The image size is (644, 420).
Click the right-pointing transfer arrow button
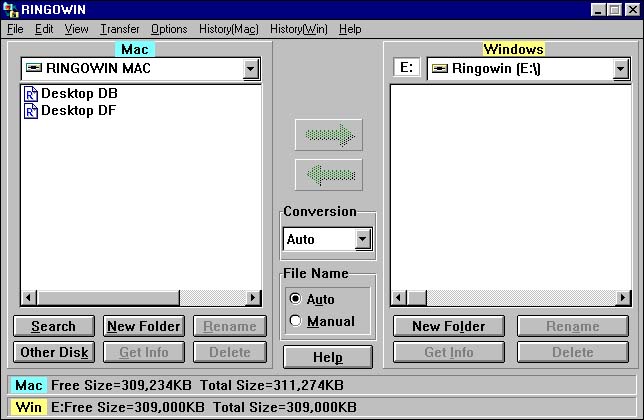328,135
